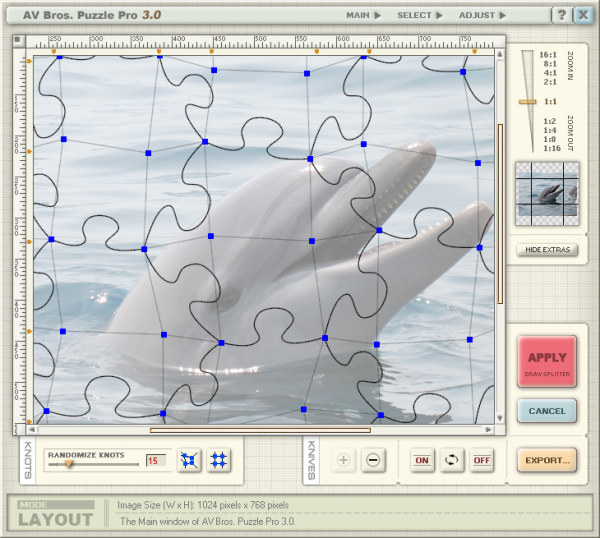The width and height of the screenshot is (600, 538).
Task: Click the vertical scrollbar thumb
Action: [x=500, y=214]
